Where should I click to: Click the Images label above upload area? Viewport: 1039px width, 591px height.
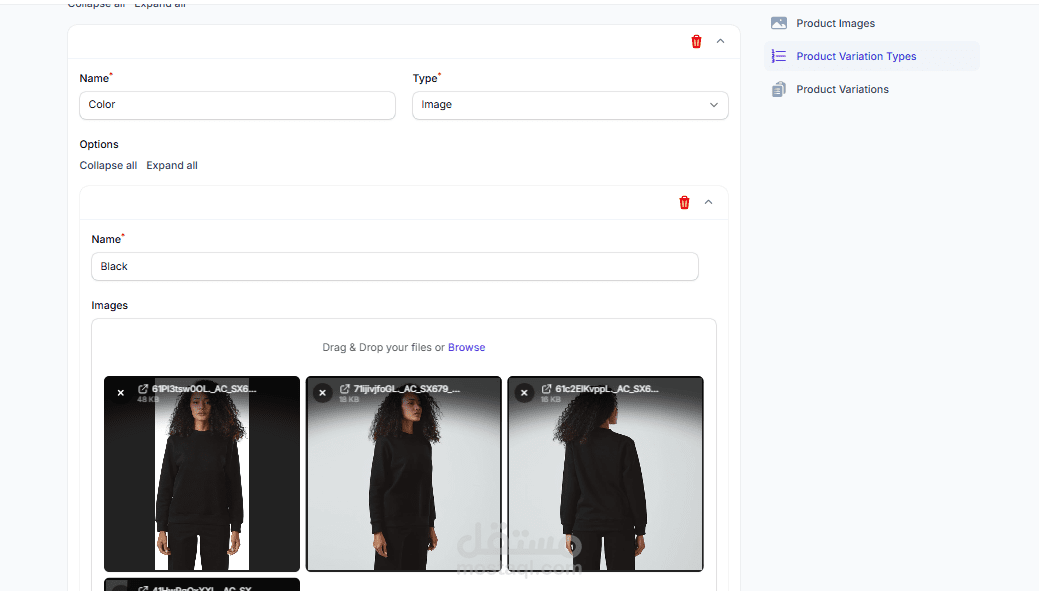click(109, 305)
